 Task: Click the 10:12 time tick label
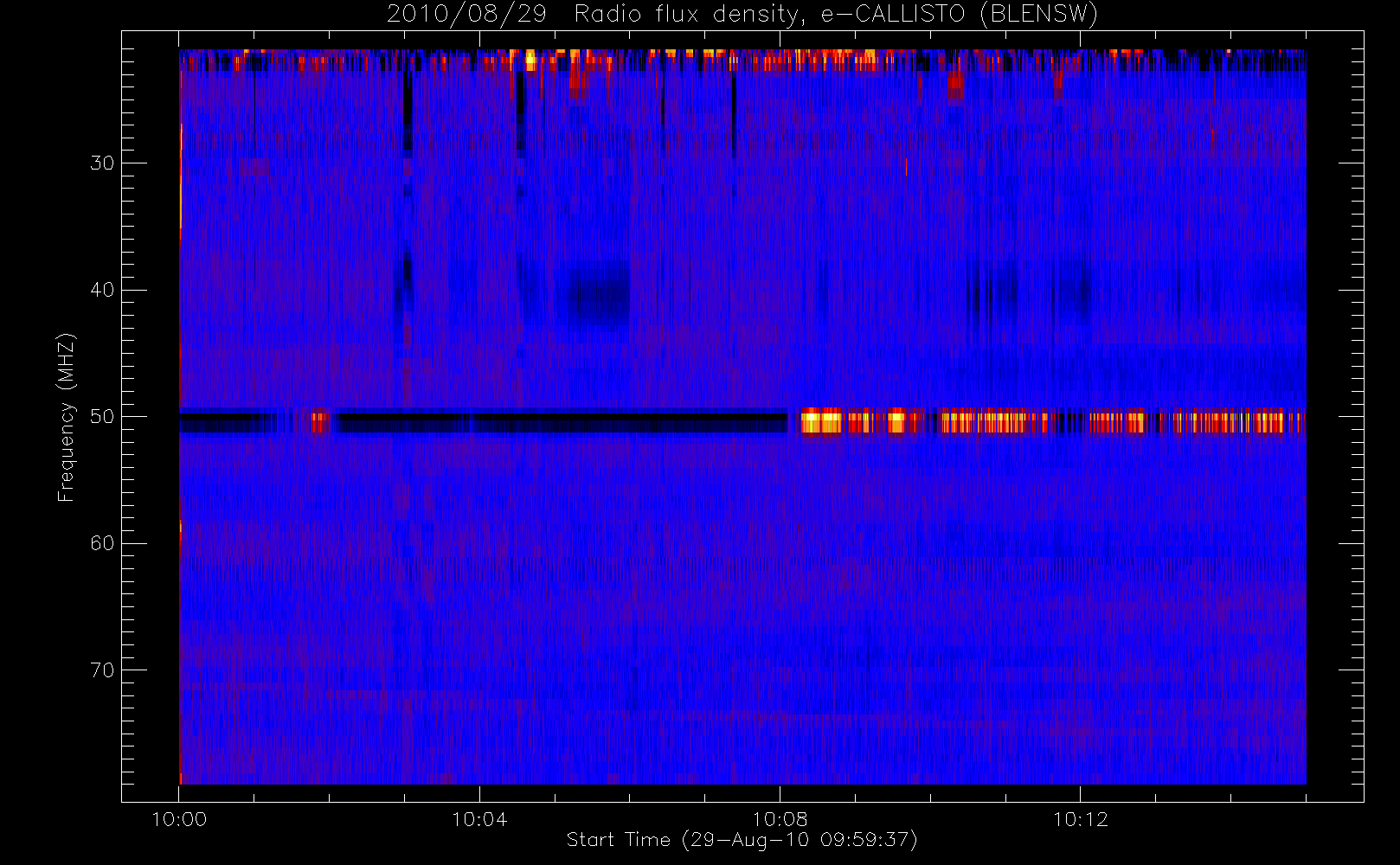click(x=1080, y=819)
